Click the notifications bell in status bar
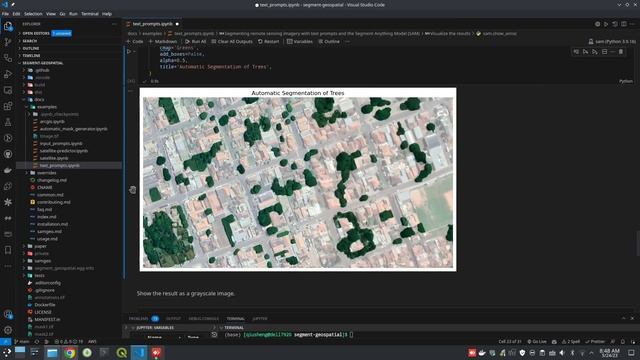Screen dimensions: 640x360 tap(623, 342)
